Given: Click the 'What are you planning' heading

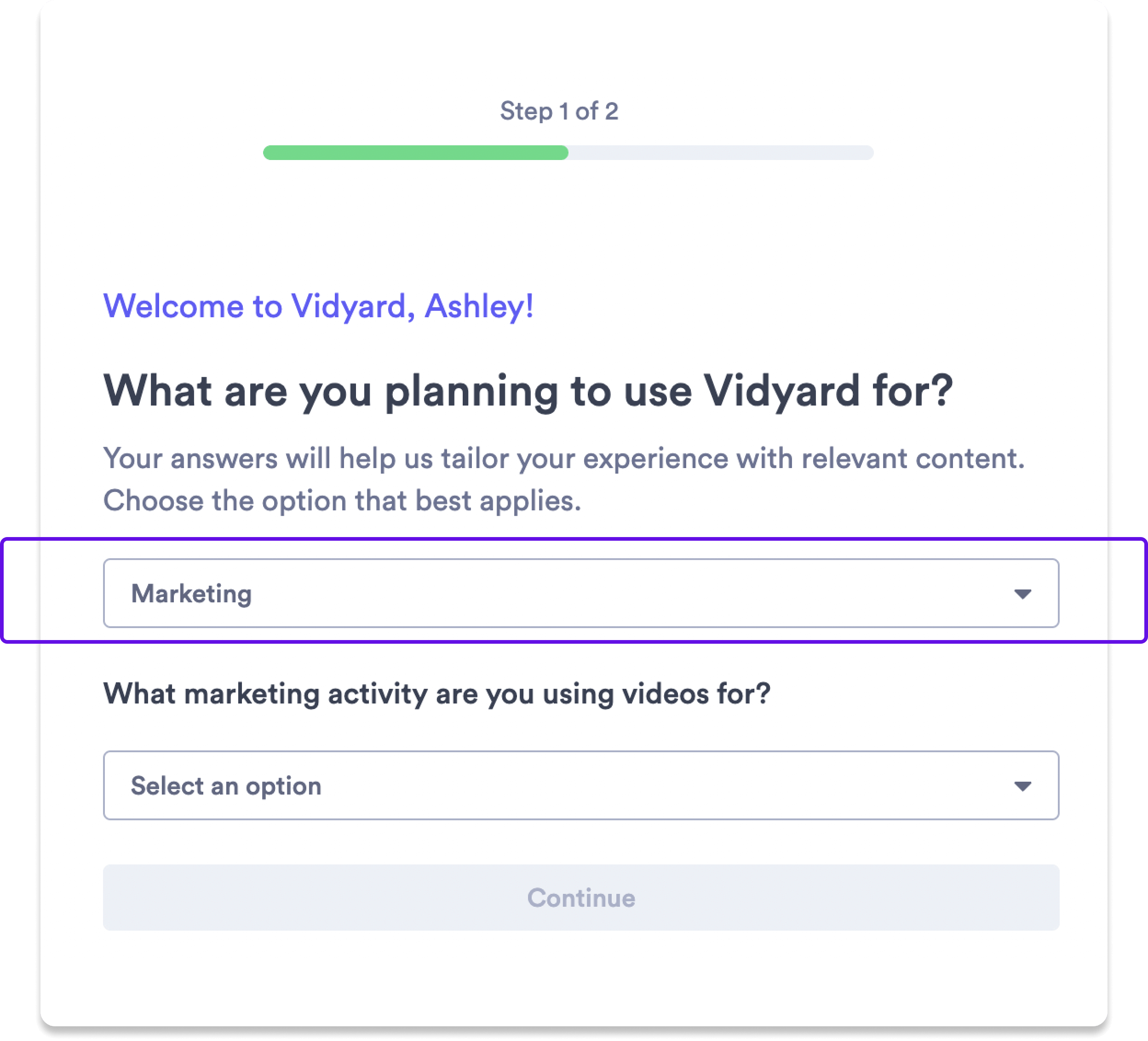Looking at the screenshot, I should [527, 391].
